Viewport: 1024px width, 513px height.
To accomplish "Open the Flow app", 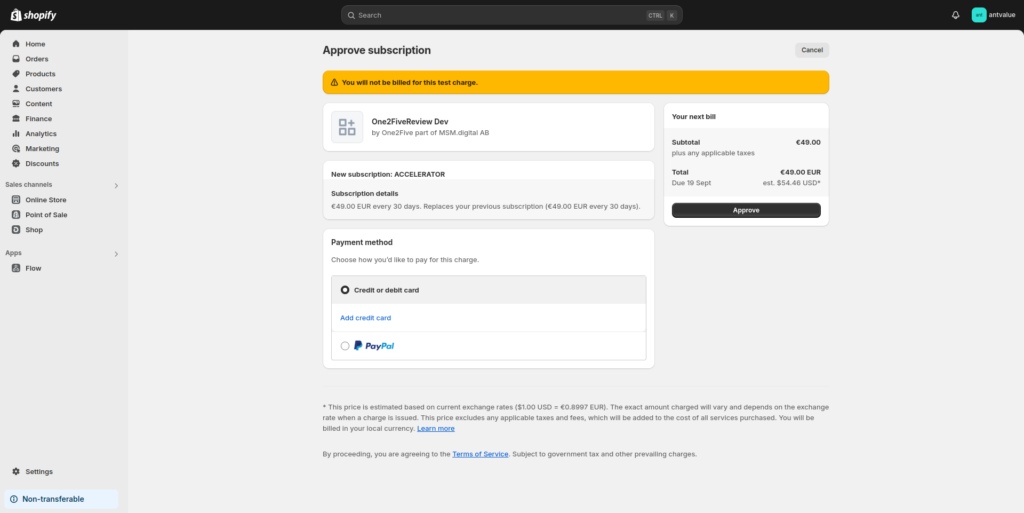I will point(33,268).
